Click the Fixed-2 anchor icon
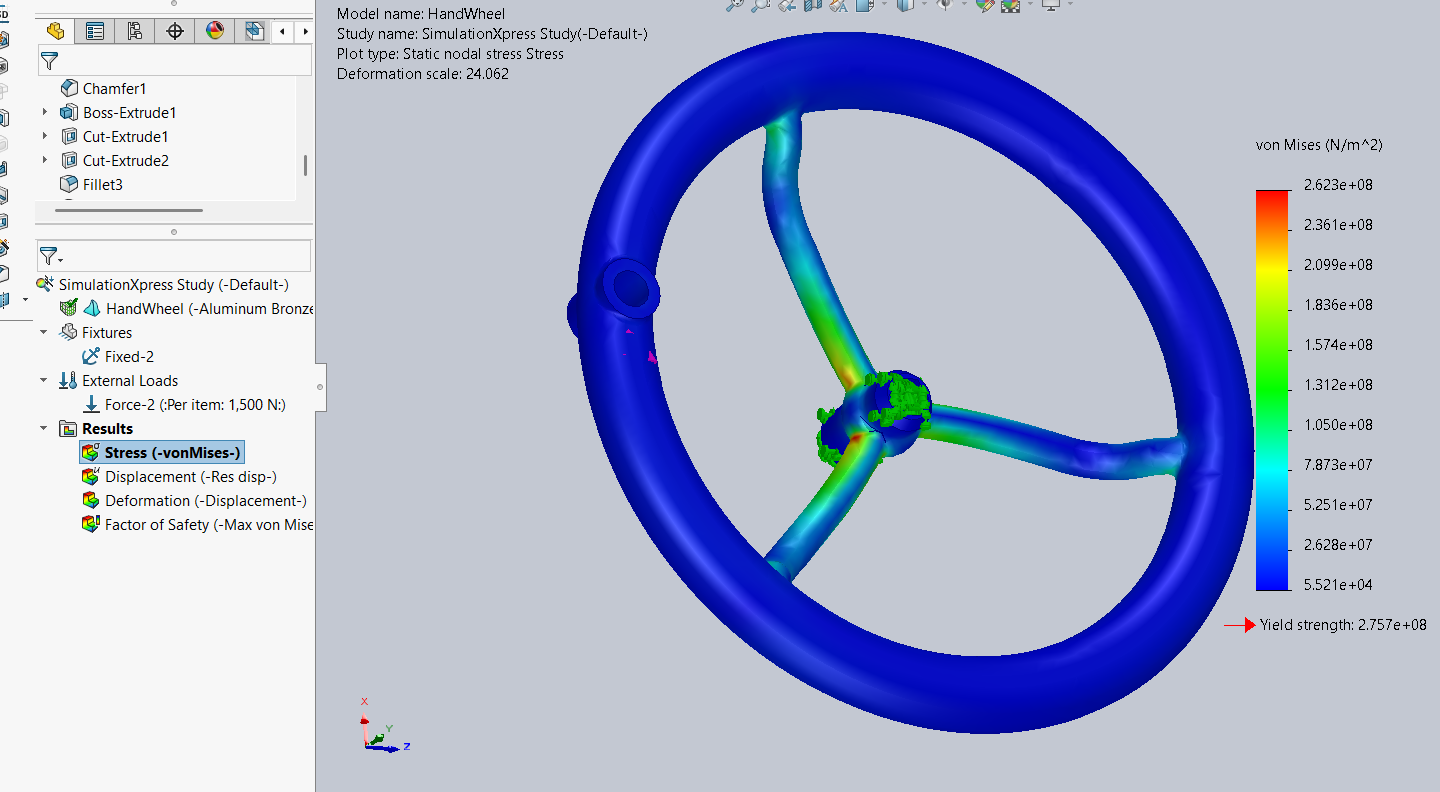Viewport: 1440px width, 792px height. point(90,356)
